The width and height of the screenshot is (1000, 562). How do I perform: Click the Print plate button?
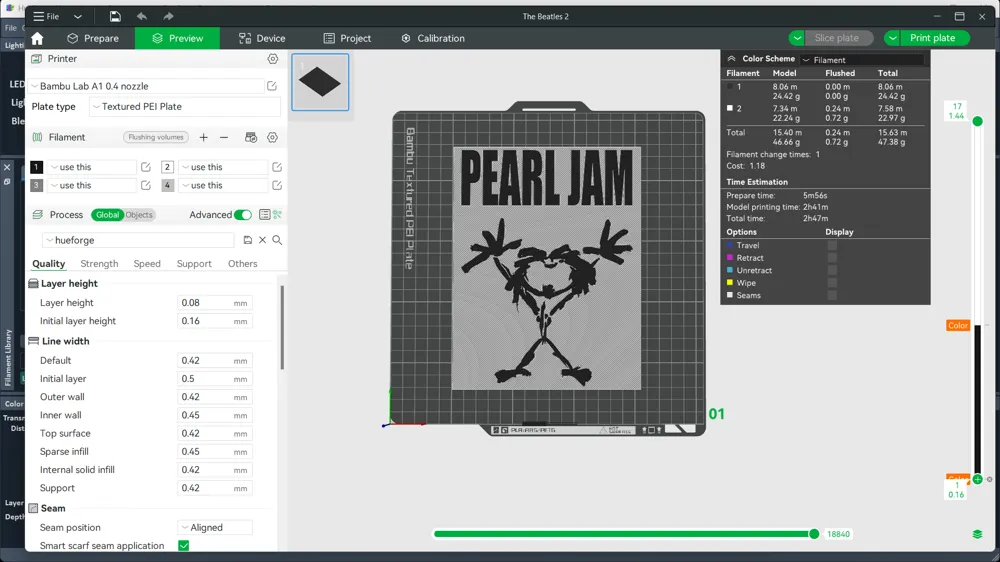click(933, 38)
